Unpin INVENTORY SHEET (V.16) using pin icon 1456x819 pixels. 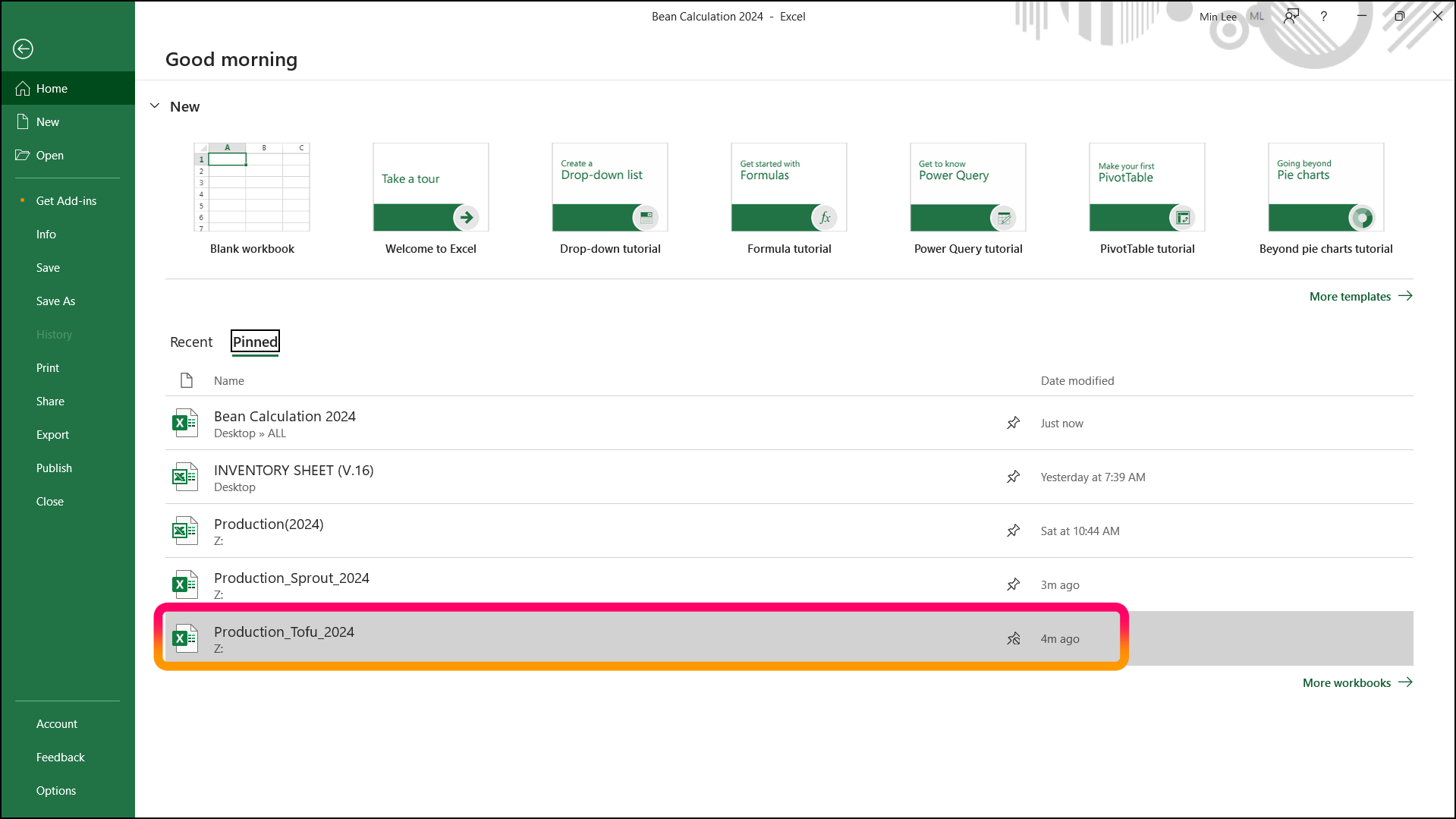coord(1013,477)
